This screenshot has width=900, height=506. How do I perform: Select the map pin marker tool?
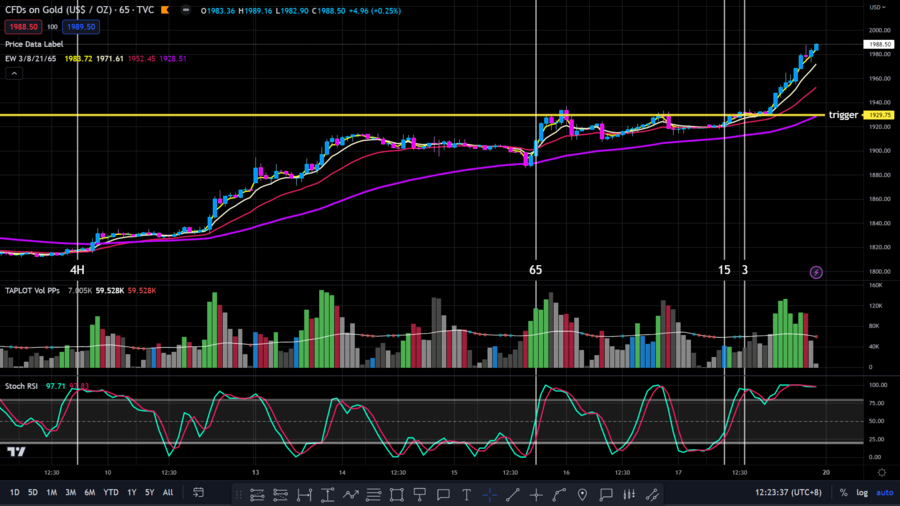[x=582, y=495]
